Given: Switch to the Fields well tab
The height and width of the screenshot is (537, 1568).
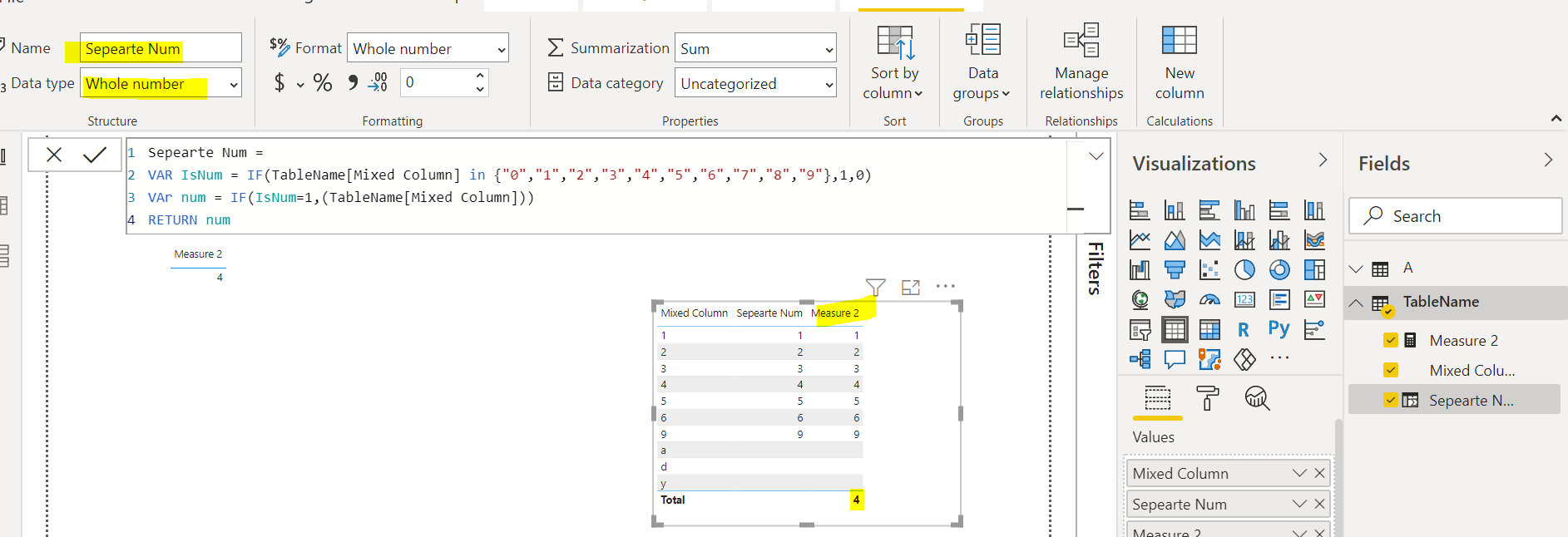Looking at the screenshot, I should point(1157,399).
